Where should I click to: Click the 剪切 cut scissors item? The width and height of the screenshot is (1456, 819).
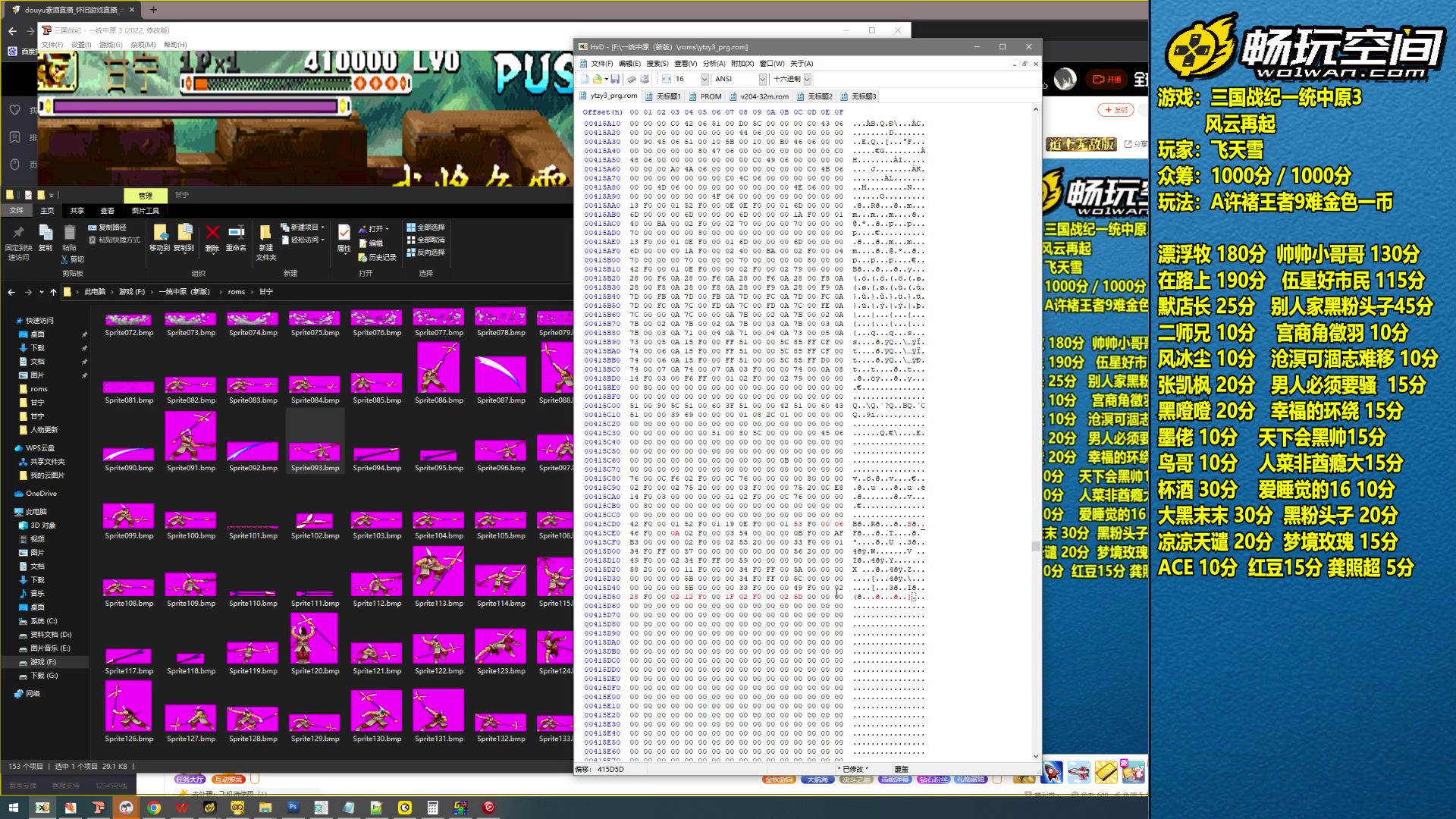[x=73, y=259]
